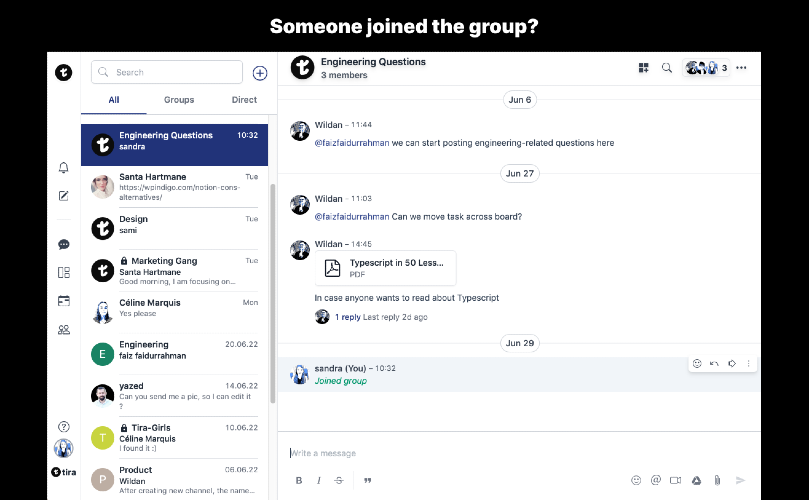
Task: Expand the 1 reply thread
Action: [x=347, y=317]
